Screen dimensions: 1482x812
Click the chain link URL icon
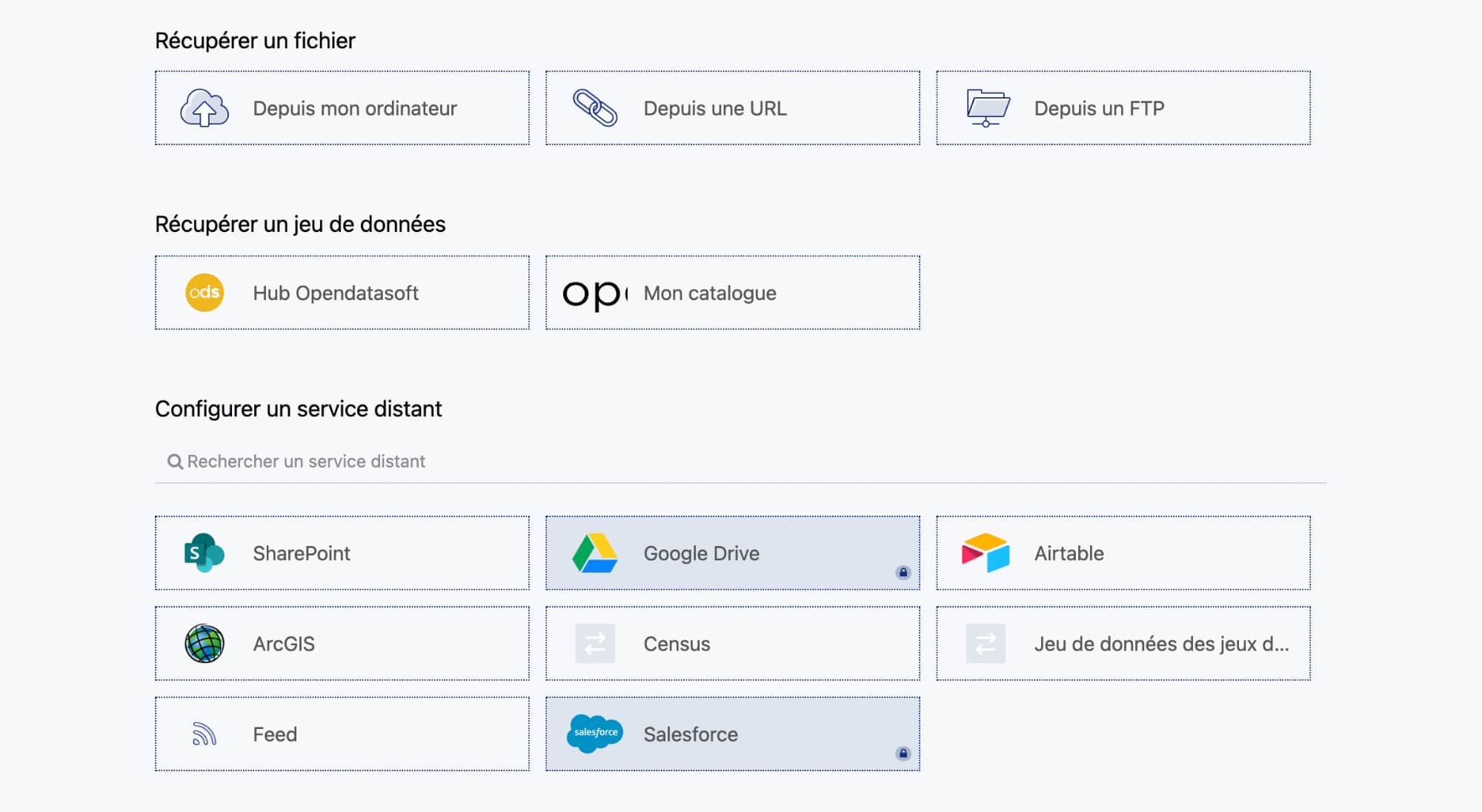coord(594,108)
